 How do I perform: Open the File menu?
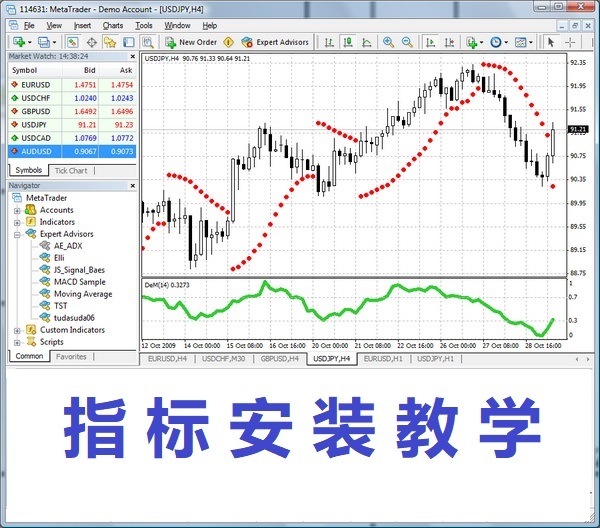pyautogui.click(x=29, y=26)
